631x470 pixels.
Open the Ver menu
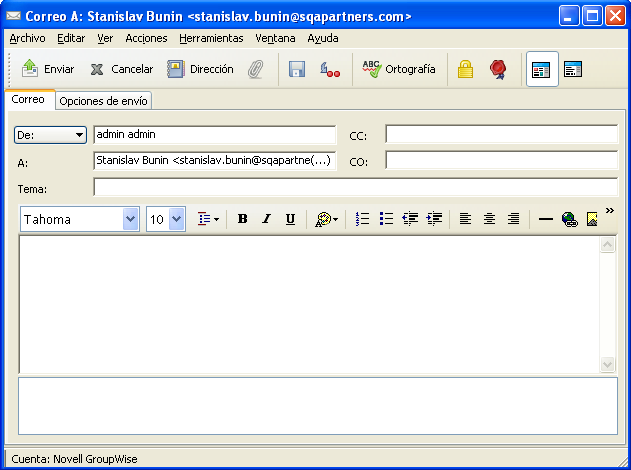105,38
